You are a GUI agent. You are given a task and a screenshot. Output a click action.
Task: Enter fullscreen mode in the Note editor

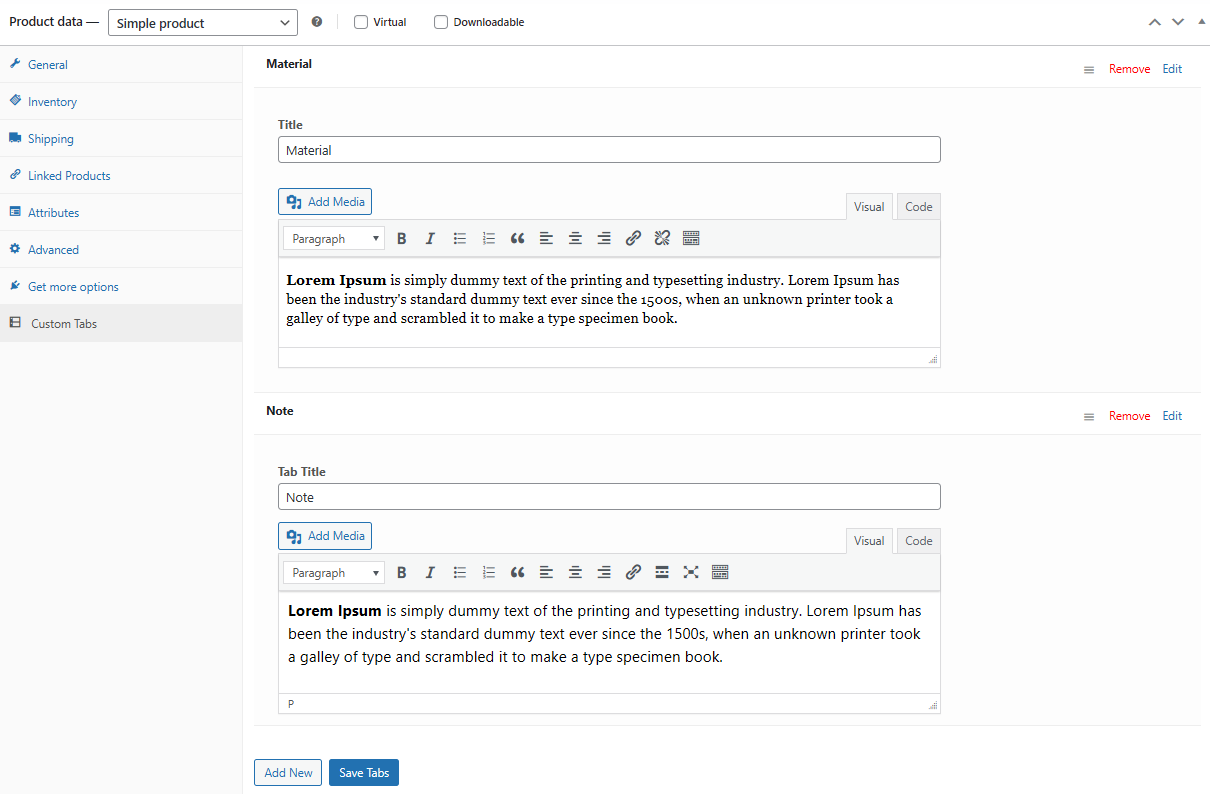click(691, 573)
